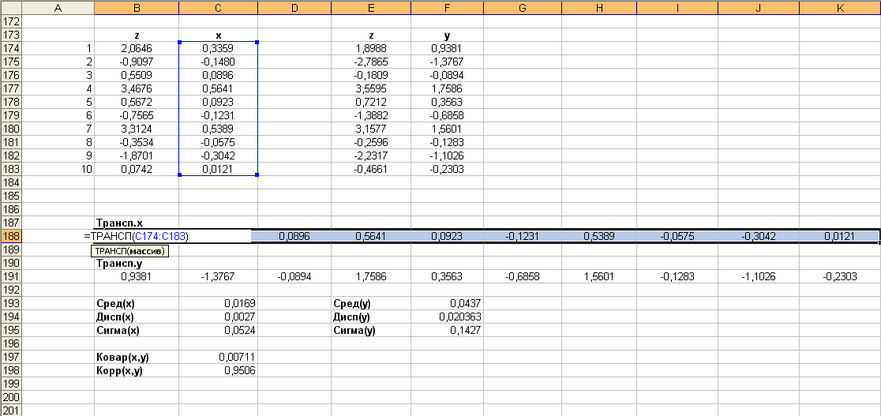
Task: Click the Трансп.y label cell
Action: 137,263
